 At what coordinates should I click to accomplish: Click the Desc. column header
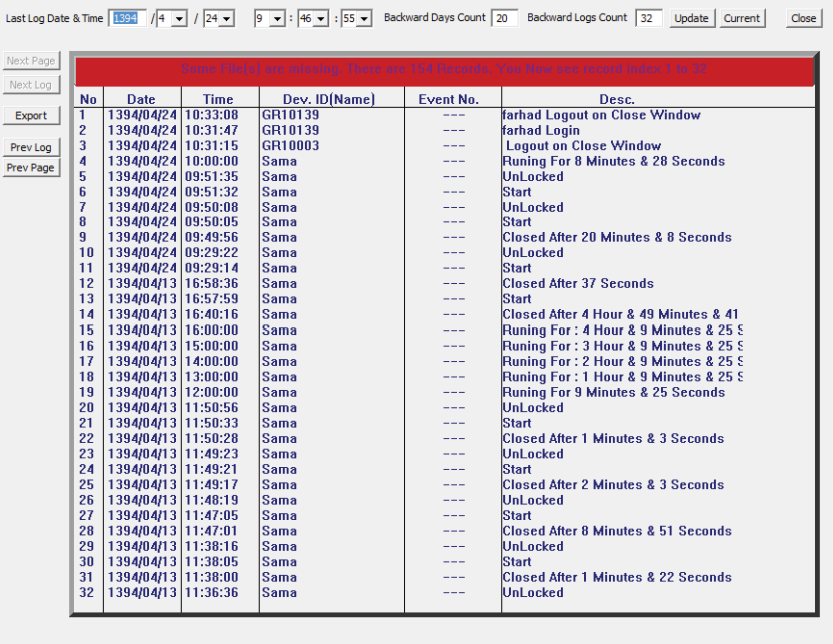click(616, 99)
